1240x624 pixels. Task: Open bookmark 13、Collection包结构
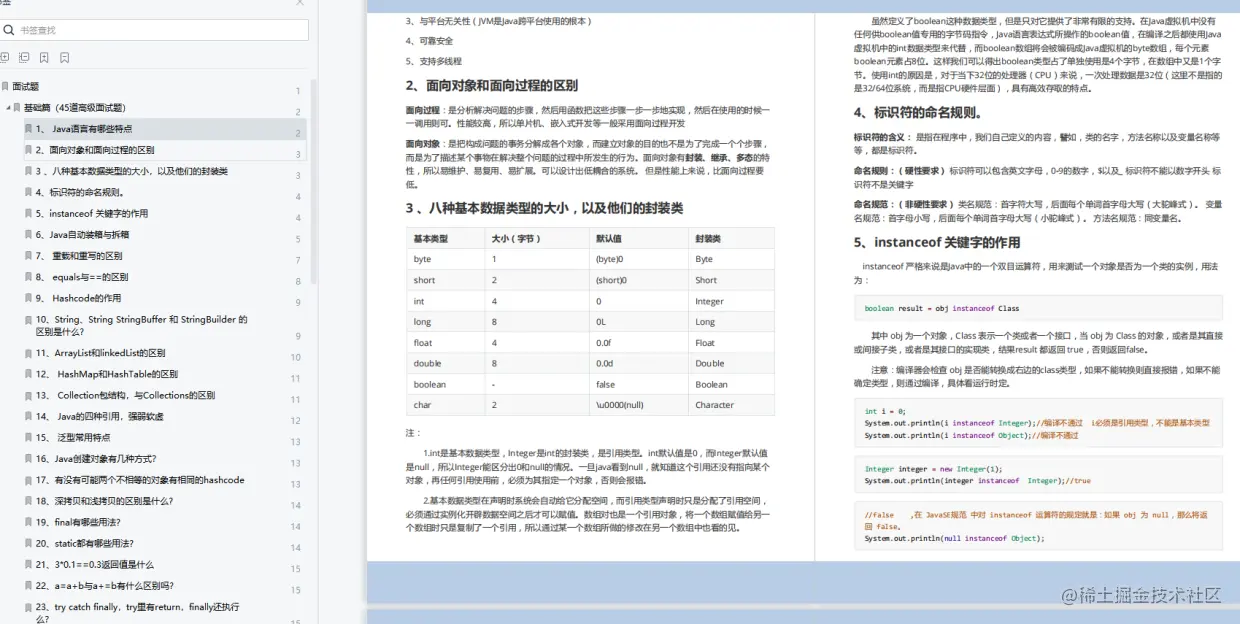pos(126,395)
